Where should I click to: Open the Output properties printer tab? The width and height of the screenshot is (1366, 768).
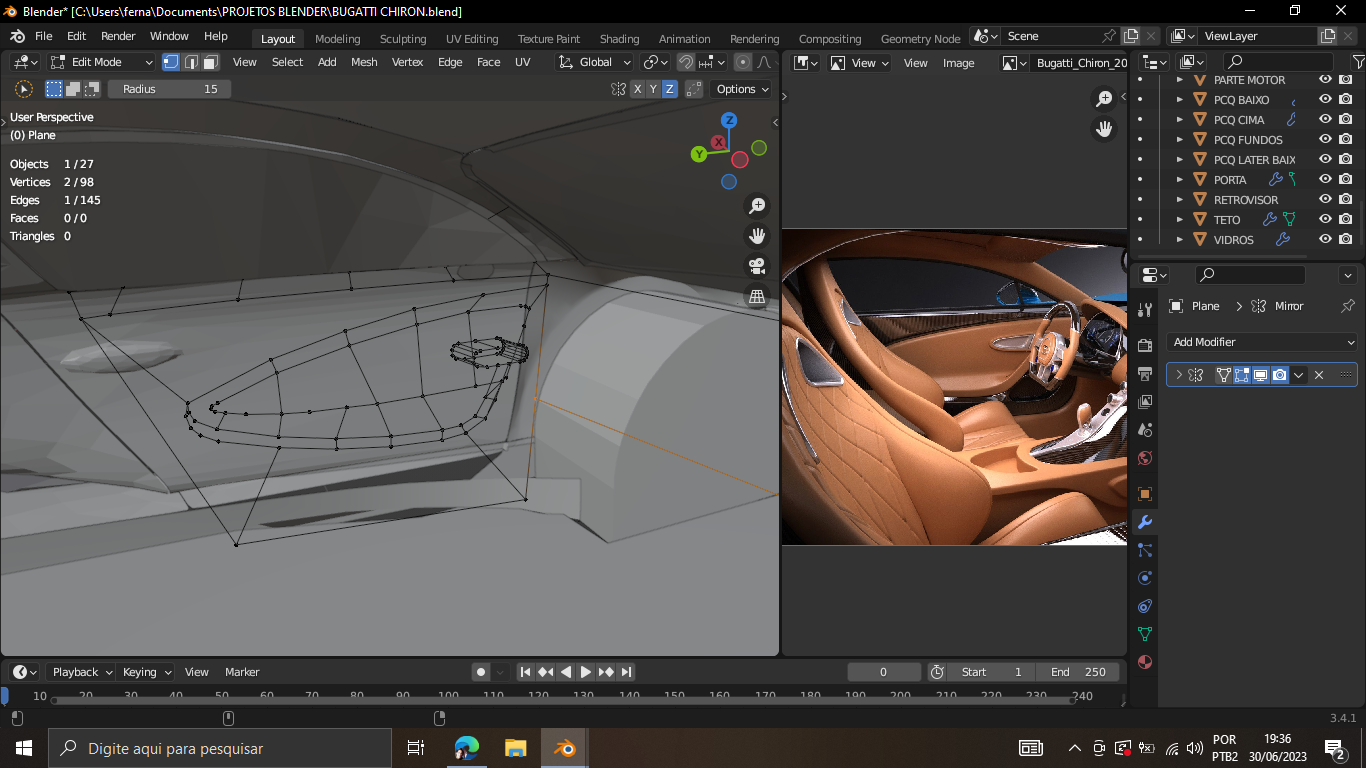click(x=1145, y=374)
